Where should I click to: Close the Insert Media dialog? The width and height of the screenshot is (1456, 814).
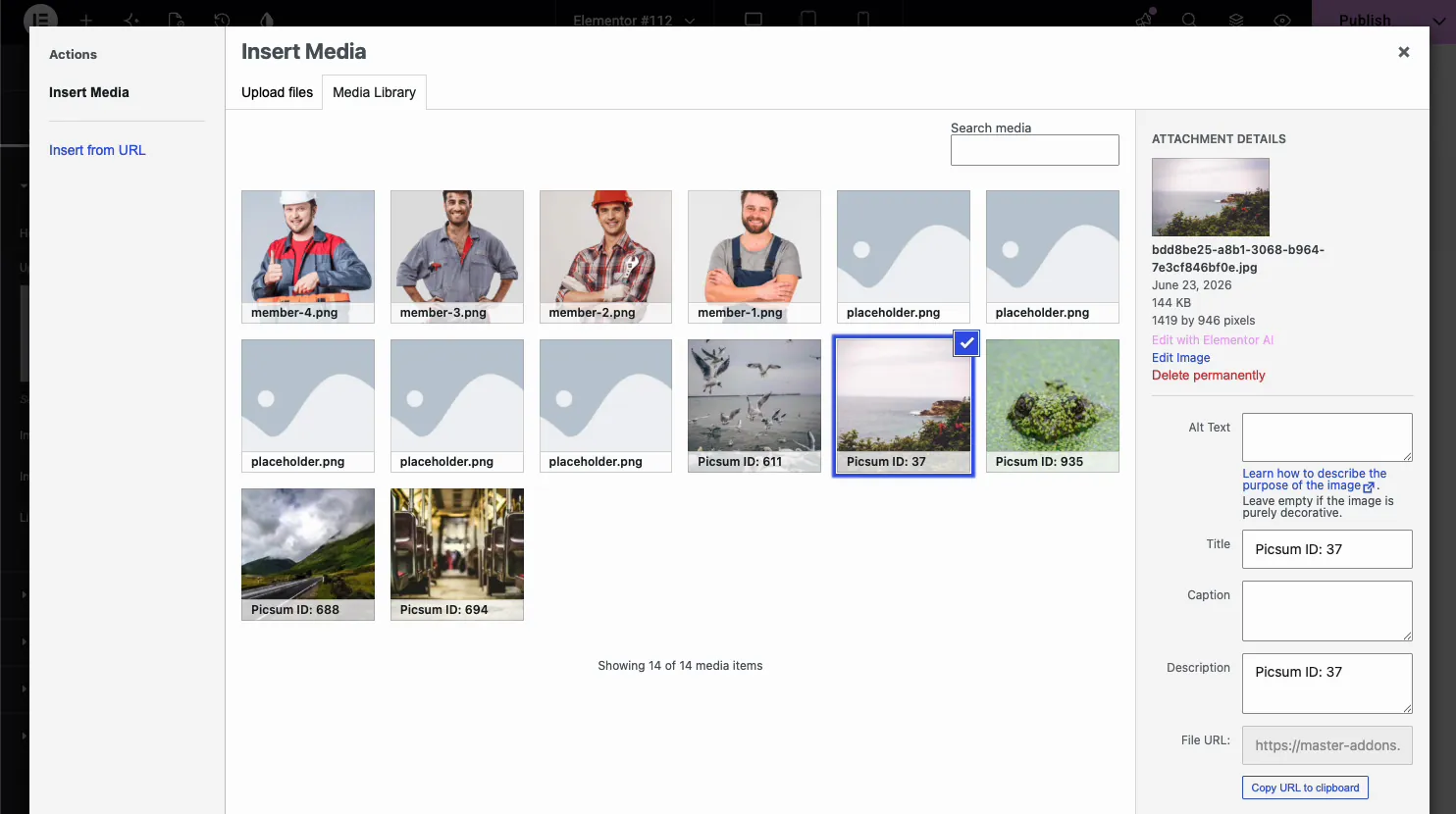1403,52
